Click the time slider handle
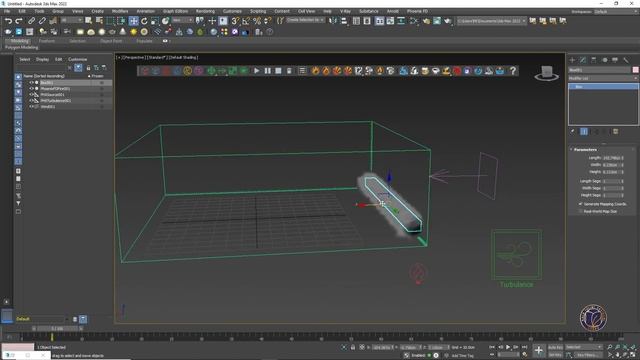 click(x=57, y=328)
